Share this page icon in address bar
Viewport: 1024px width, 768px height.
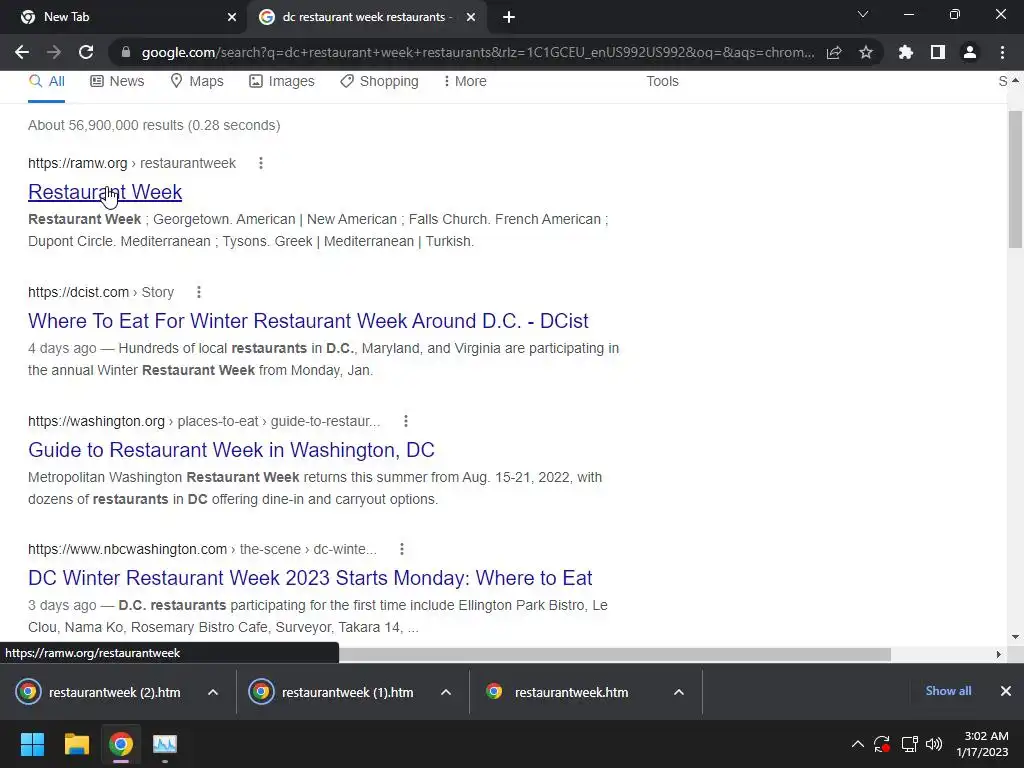(x=834, y=52)
